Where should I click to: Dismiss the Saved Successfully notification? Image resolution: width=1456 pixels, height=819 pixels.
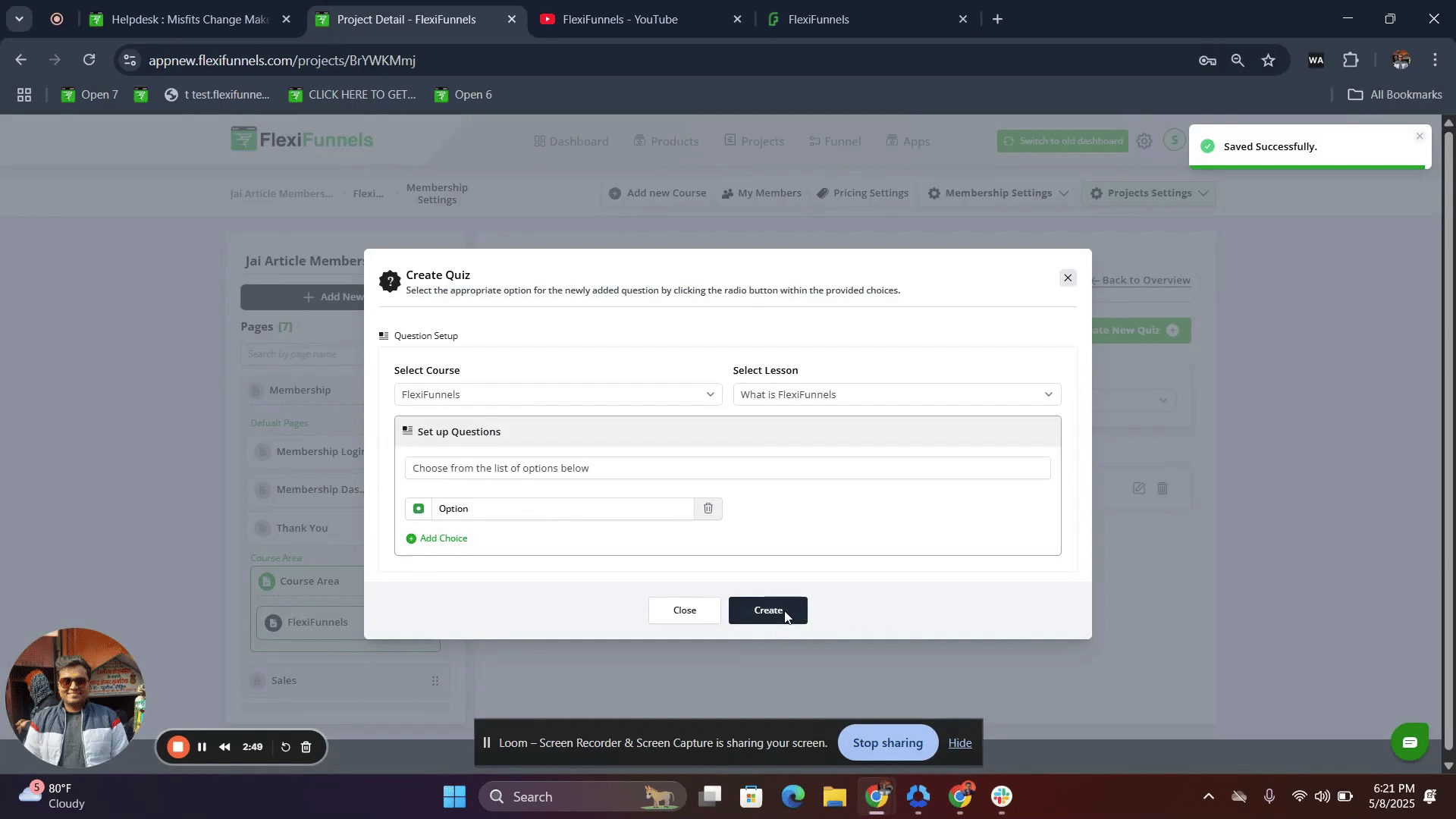[x=1419, y=136]
